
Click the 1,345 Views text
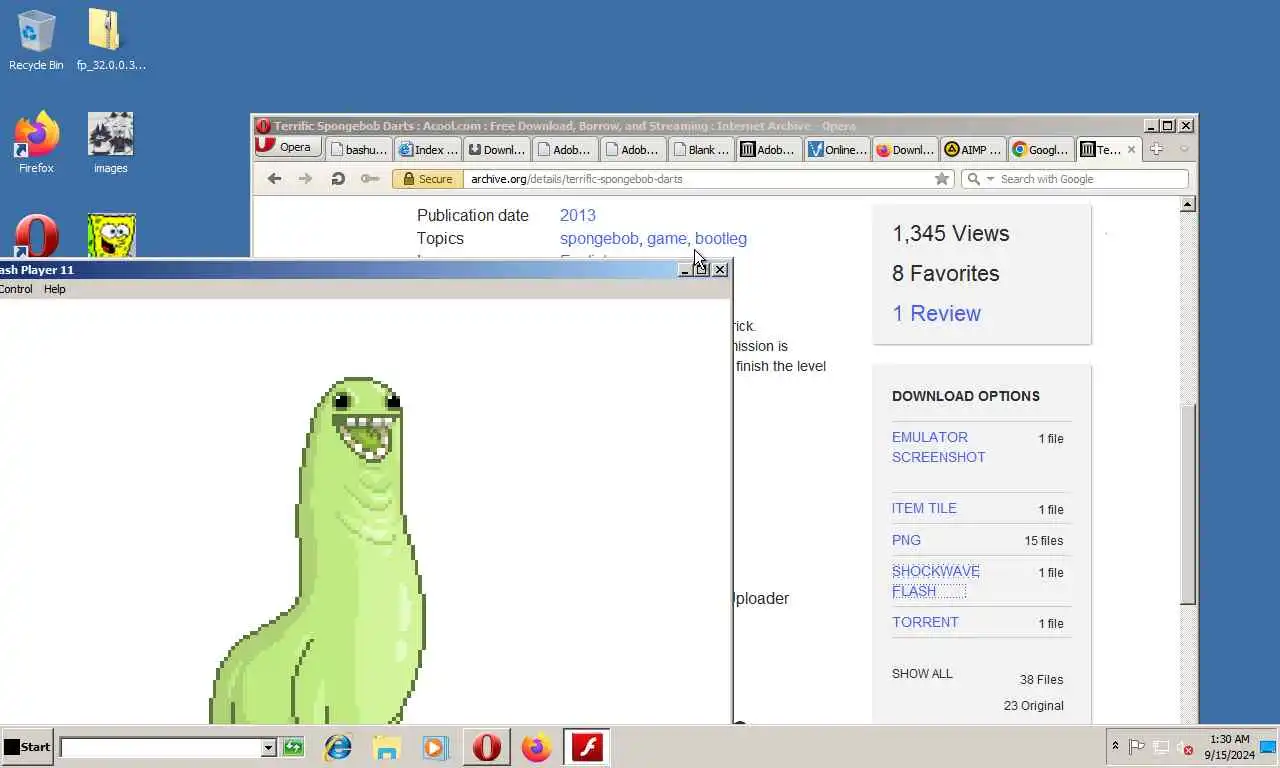(951, 233)
